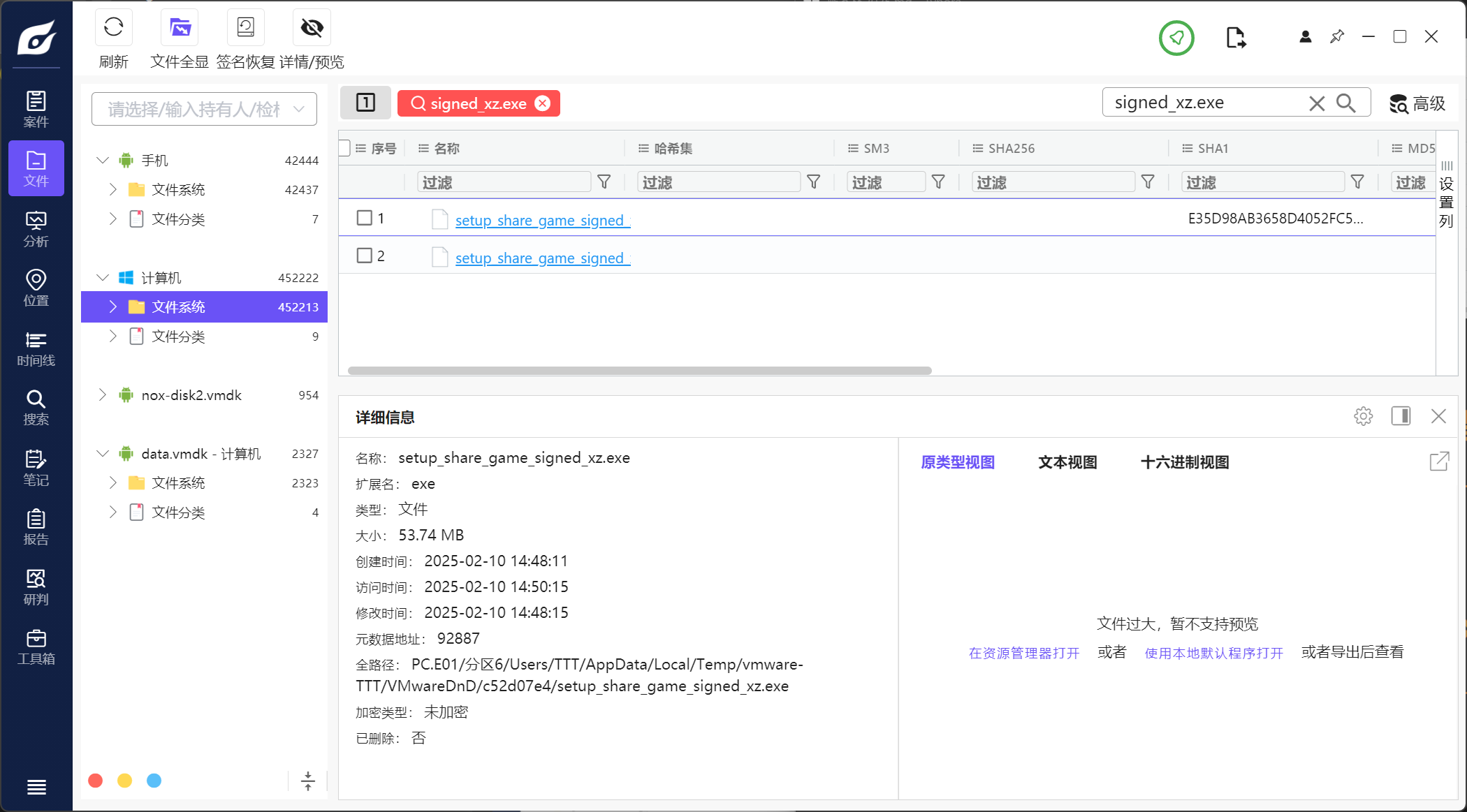Open the 持有人/检材 selection dropdown
The image size is (1467, 812).
coord(204,109)
